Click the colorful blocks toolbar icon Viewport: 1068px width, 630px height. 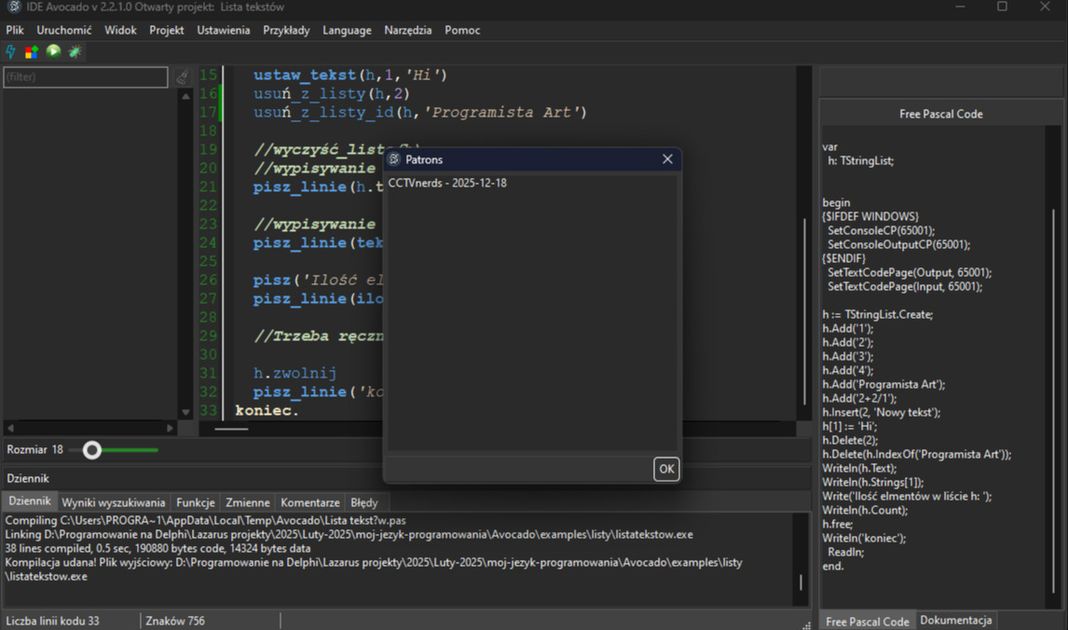click(32, 52)
